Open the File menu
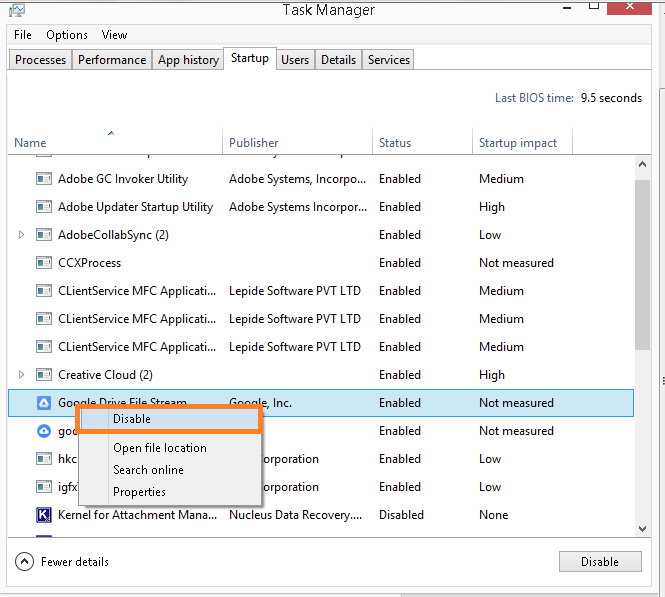665x597 pixels. click(22, 35)
